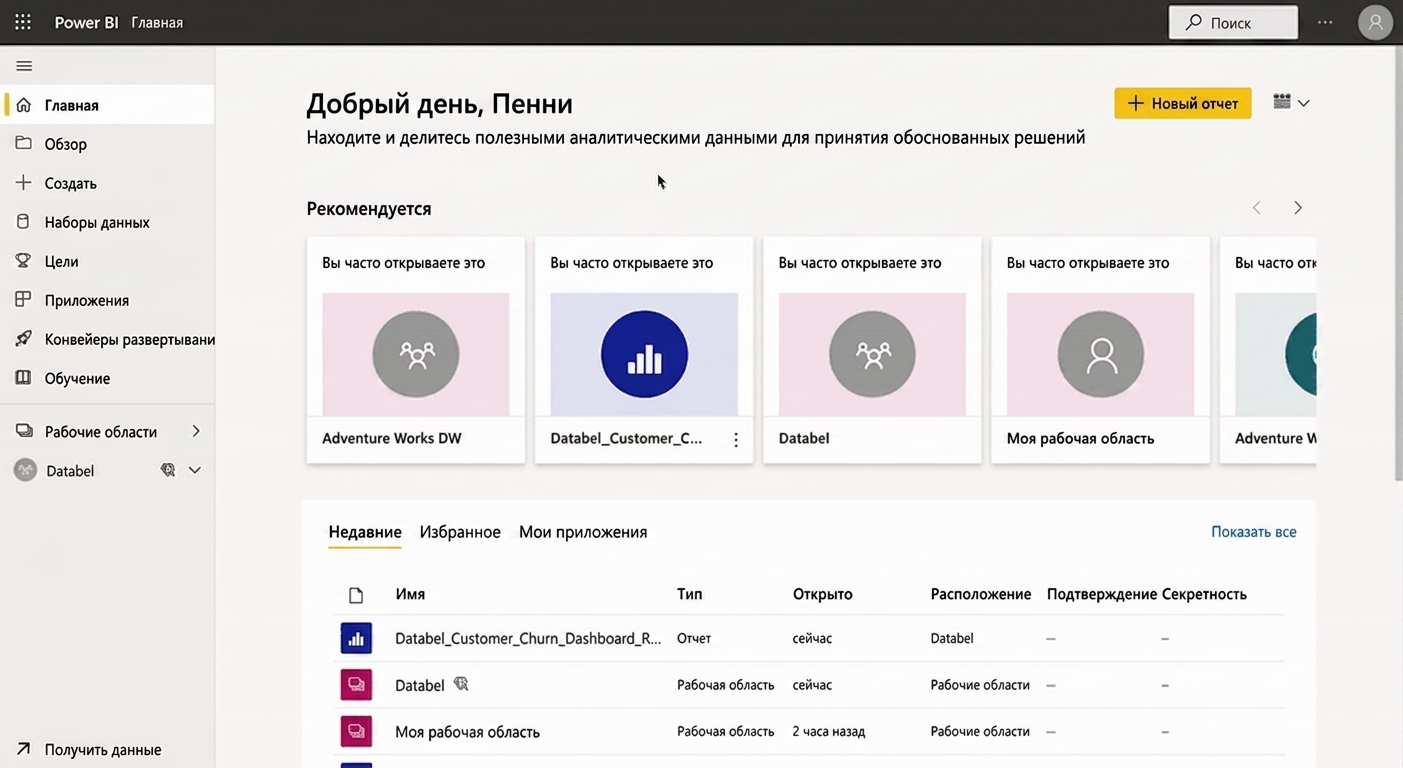Screen dimensions: 1403x768
Task: Click the Создать plus icon
Action: coord(24,183)
